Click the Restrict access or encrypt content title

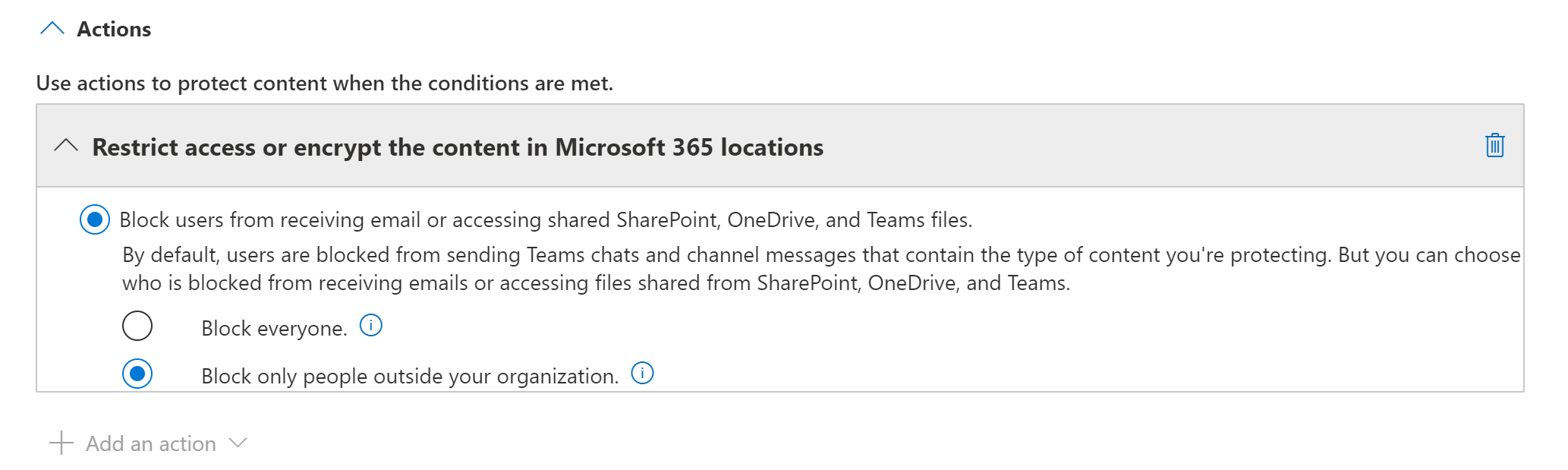pyautogui.click(x=457, y=147)
